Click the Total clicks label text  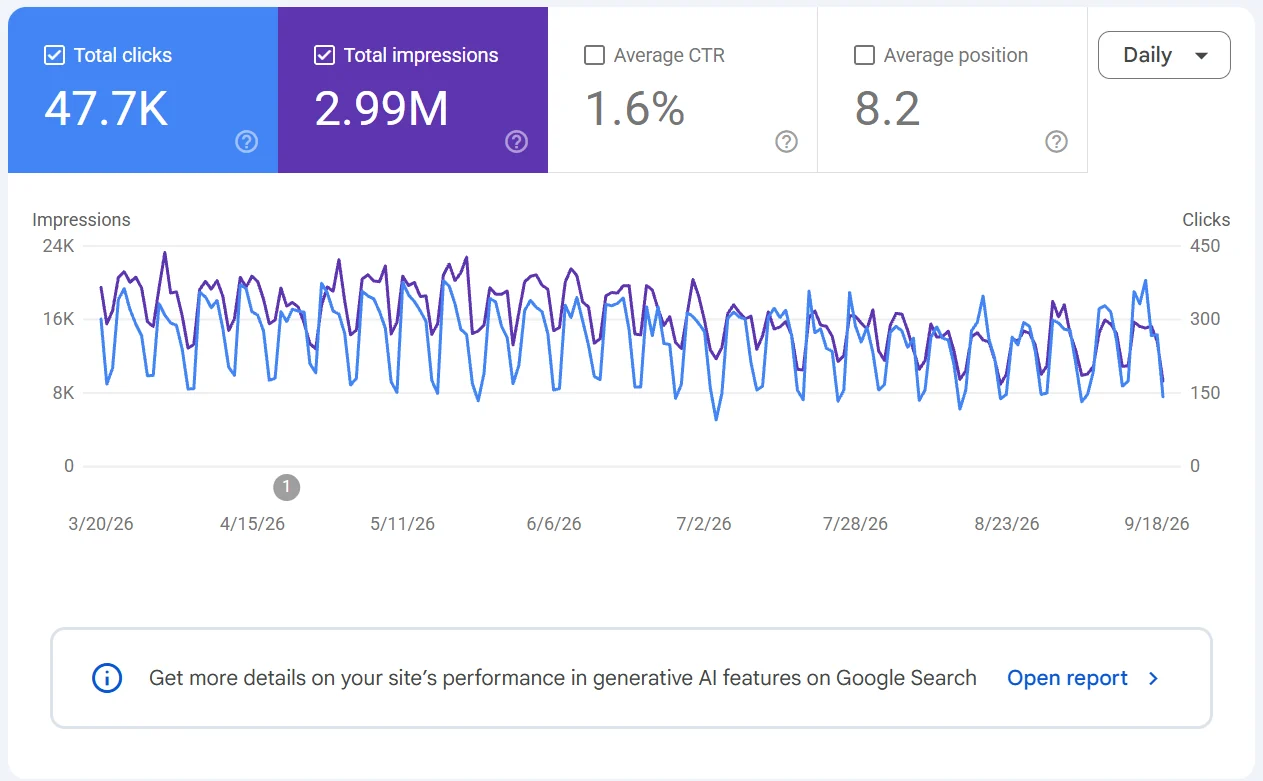(x=123, y=55)
